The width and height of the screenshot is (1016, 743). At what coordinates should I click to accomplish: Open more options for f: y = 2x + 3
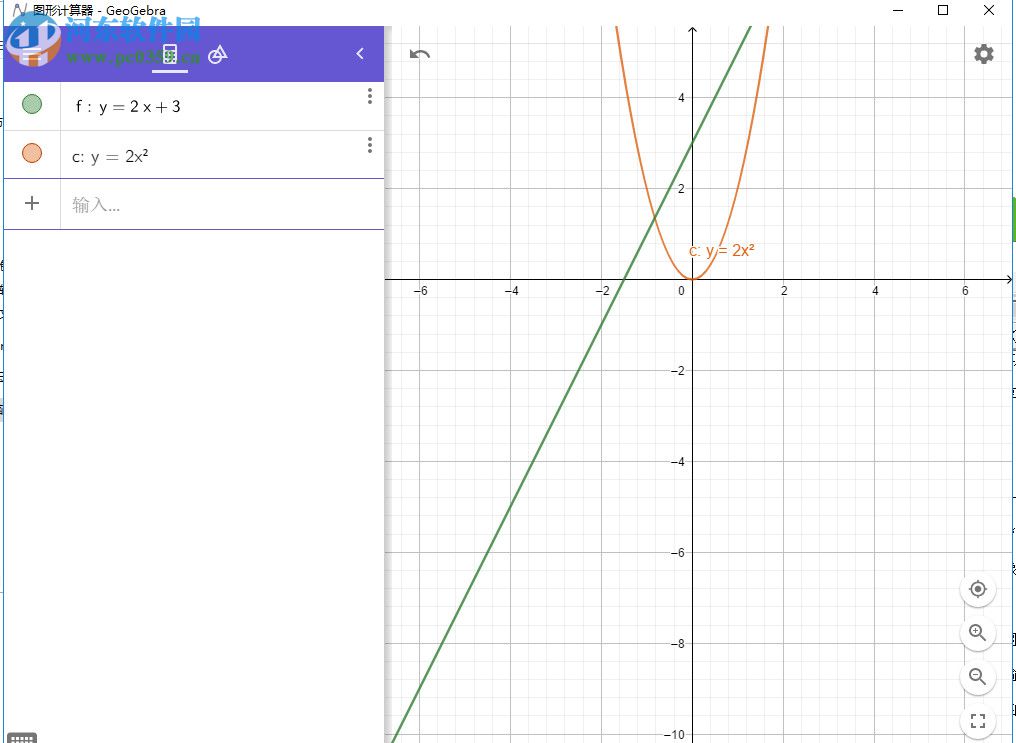pyautogui.click(x=370, y=96)
